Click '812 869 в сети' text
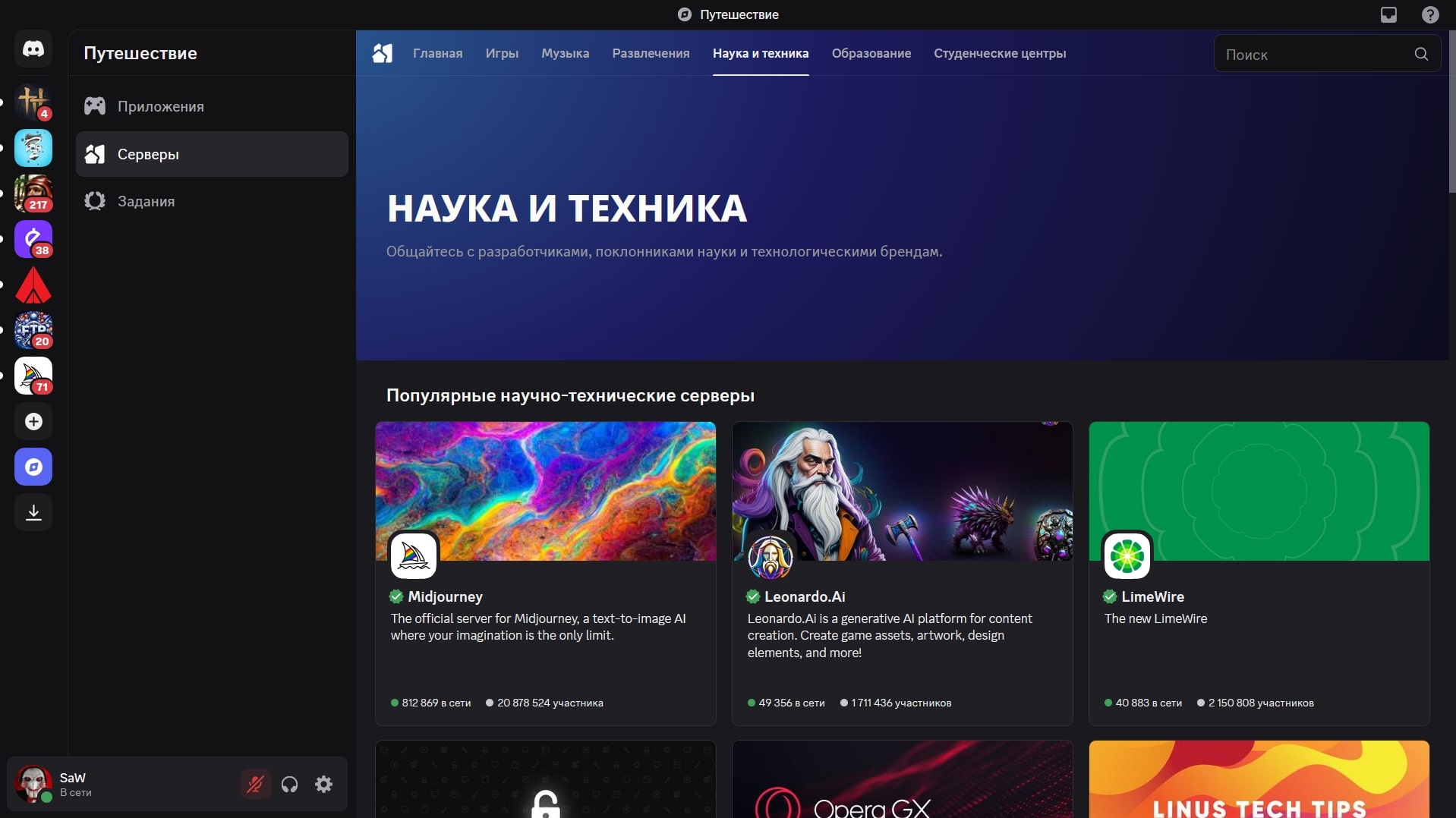1456x818 pixels. [436, 703]
